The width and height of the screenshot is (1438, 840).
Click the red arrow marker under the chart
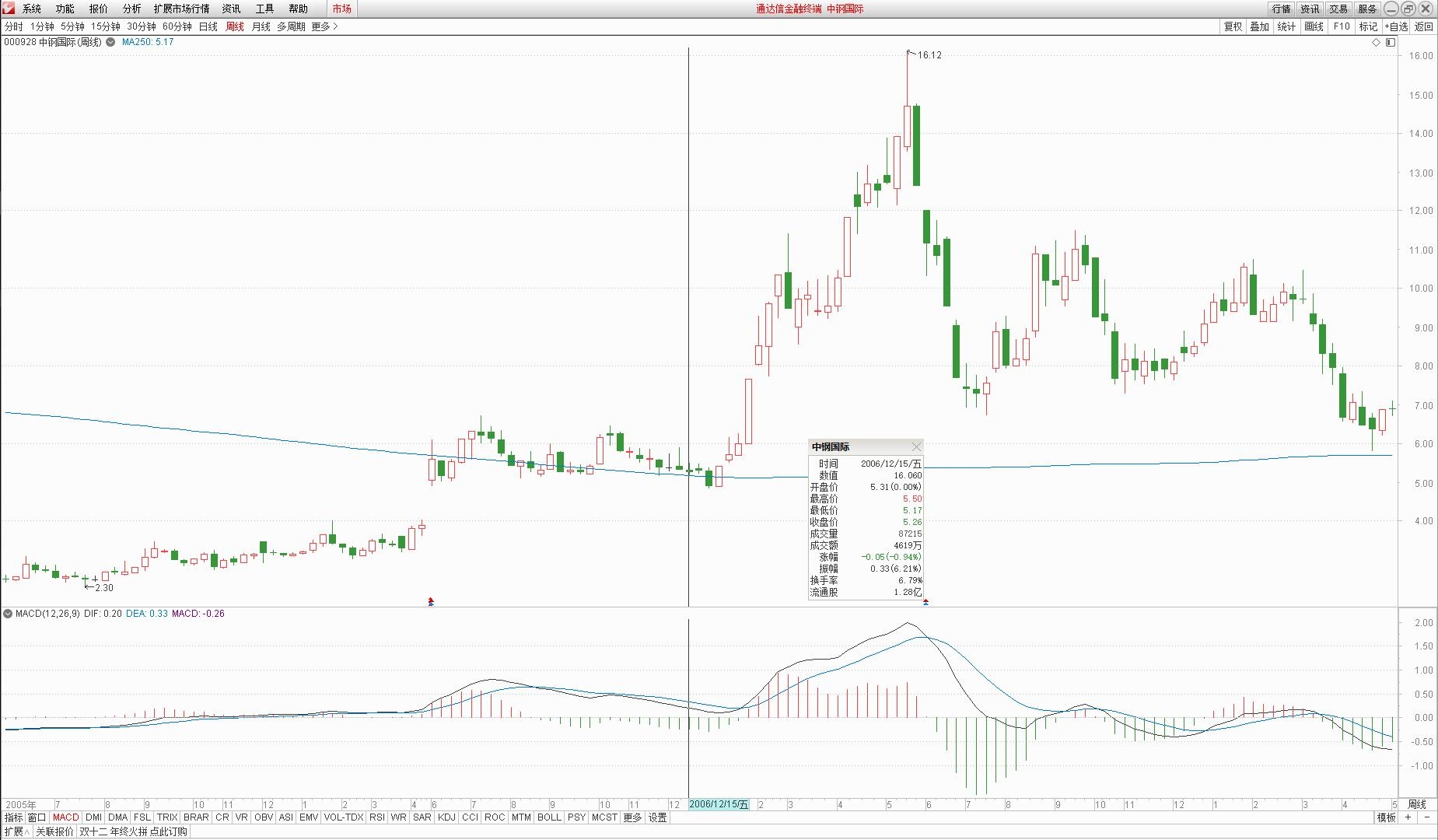point(431,601)
